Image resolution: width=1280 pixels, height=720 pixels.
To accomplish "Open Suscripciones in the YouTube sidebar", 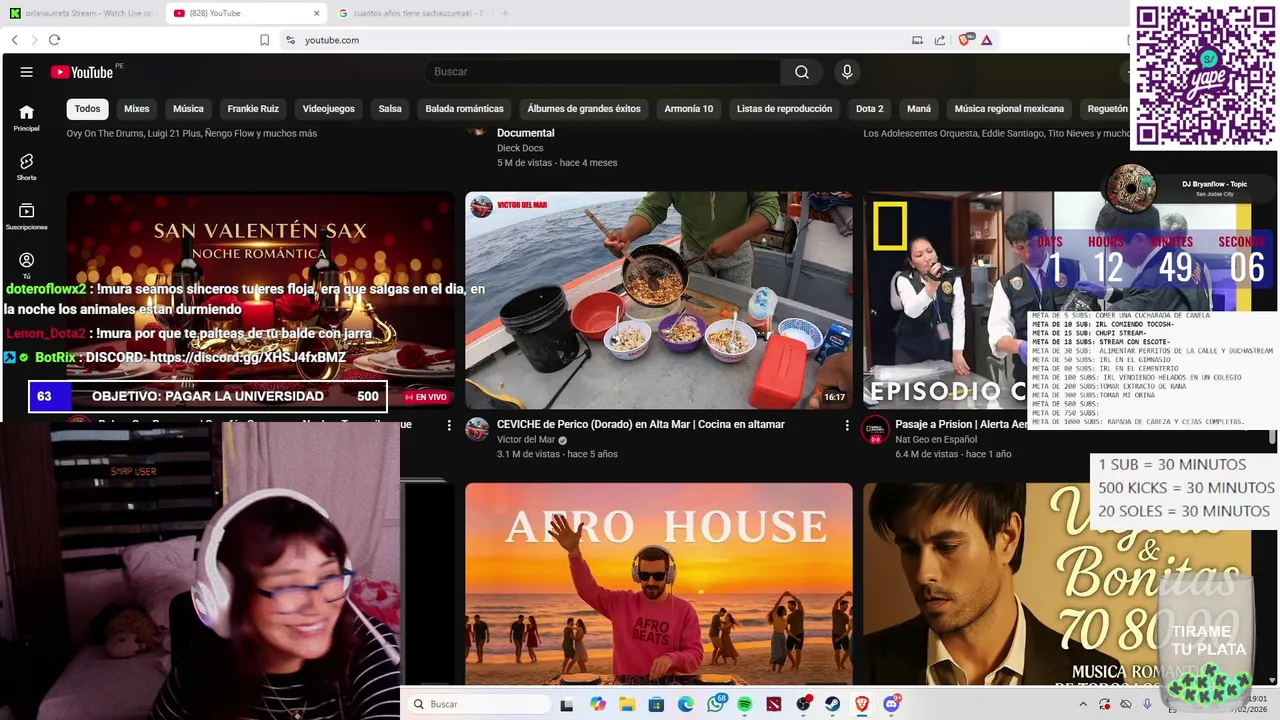I will point(27,217).
